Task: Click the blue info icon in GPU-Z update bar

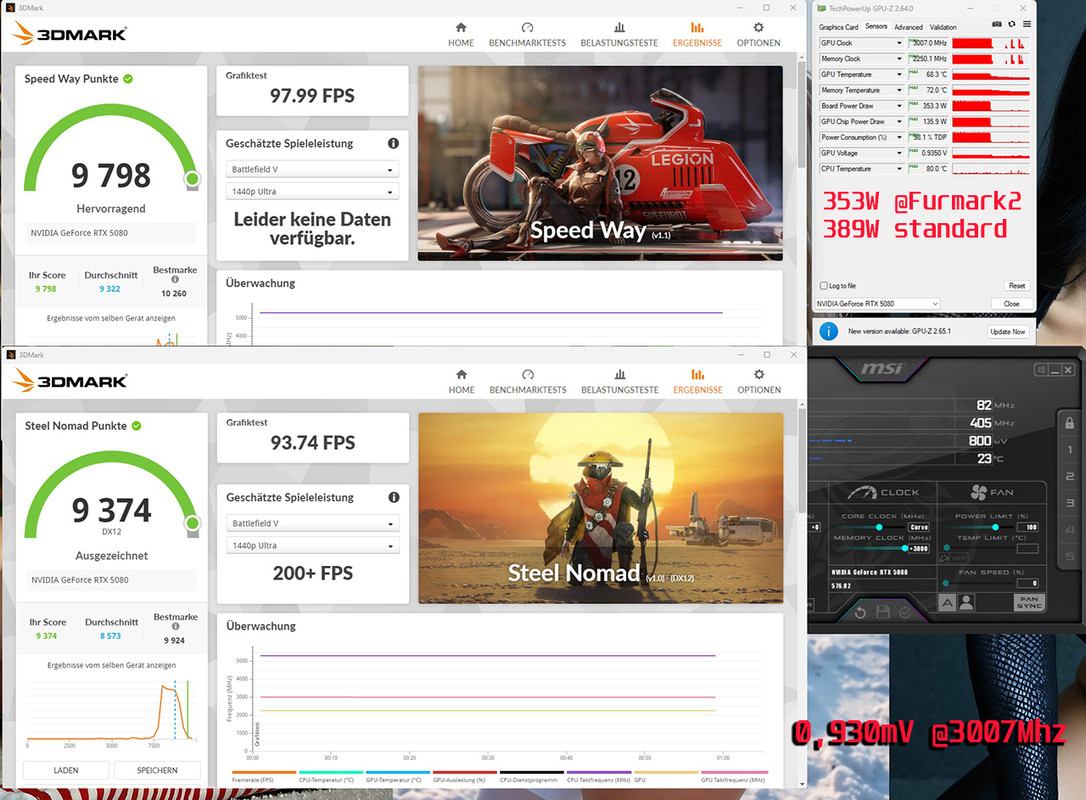Action: pyautogui.click(x=828, y=331)
